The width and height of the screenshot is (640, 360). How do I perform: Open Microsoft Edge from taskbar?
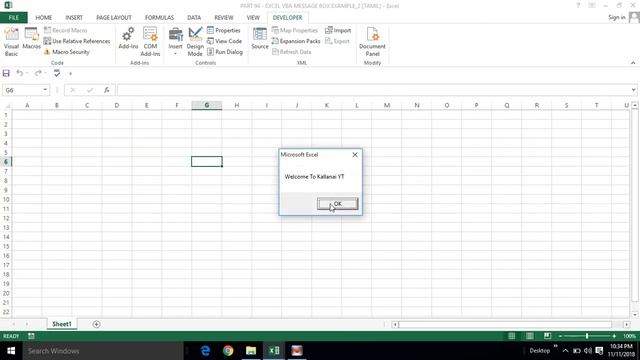coord(205,351)
